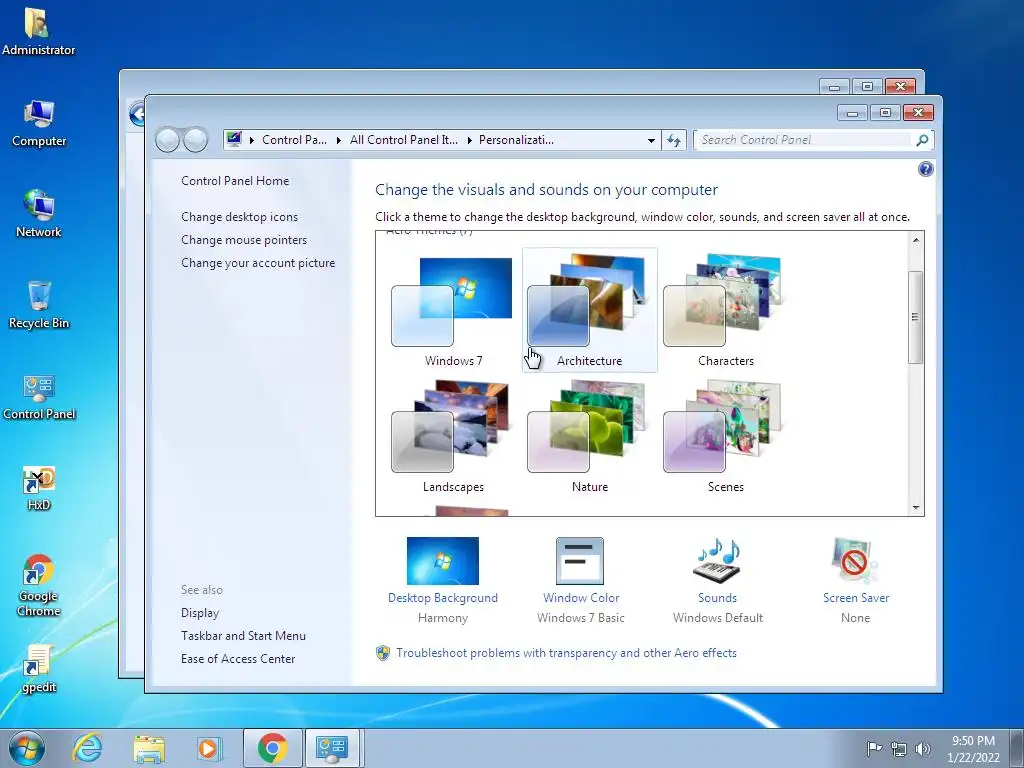
Task: Open Windows Media Player from taskbar
Action: coord(208,748)
